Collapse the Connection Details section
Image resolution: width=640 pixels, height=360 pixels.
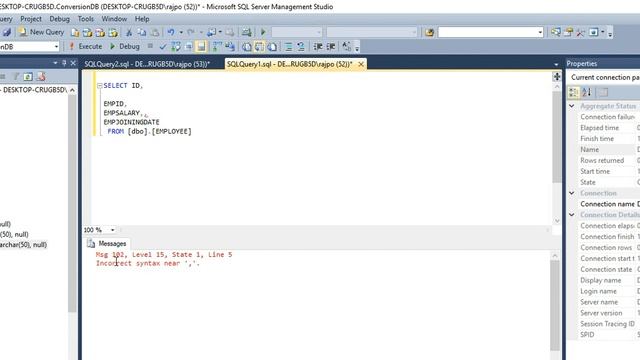coord(572,215)
